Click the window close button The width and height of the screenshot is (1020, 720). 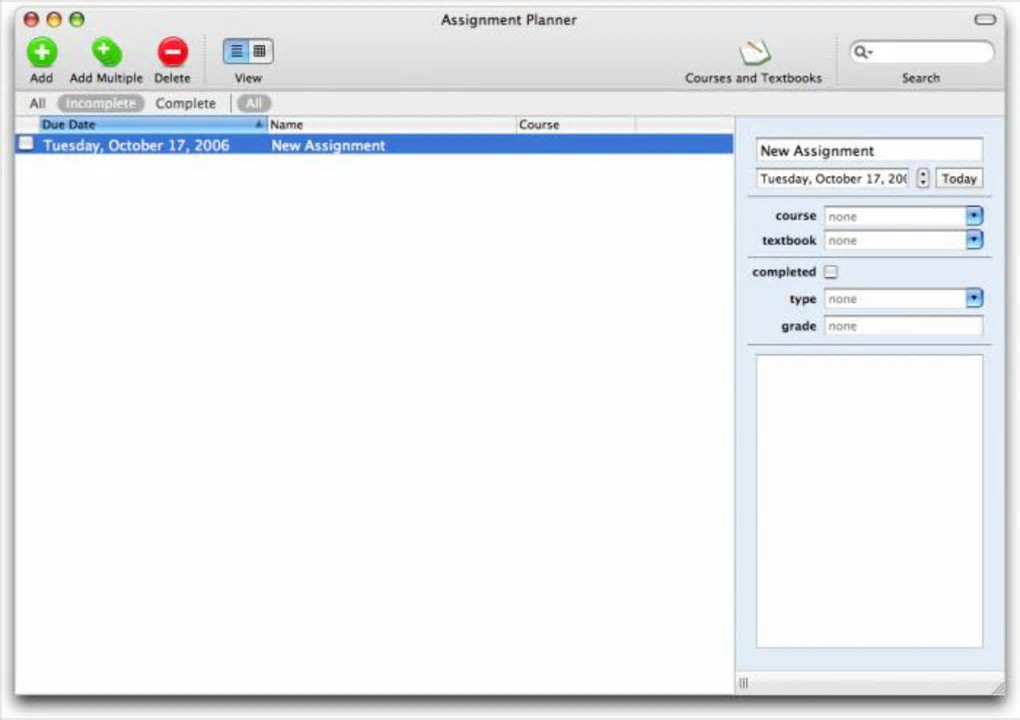pos(31,20)
